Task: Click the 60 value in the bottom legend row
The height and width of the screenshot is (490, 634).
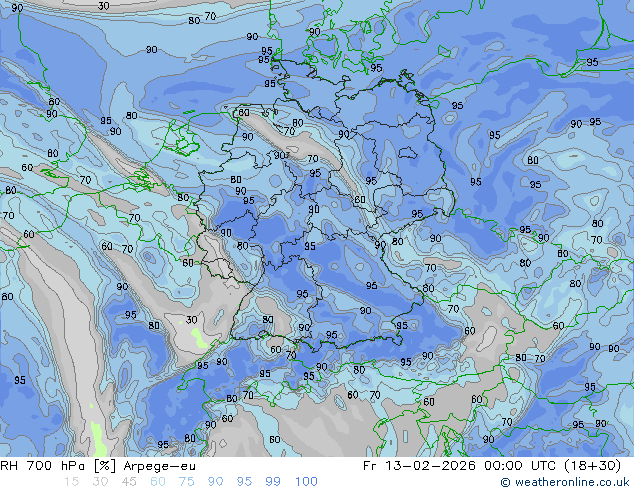Action: pyautogui.click(x=158, y=482)
